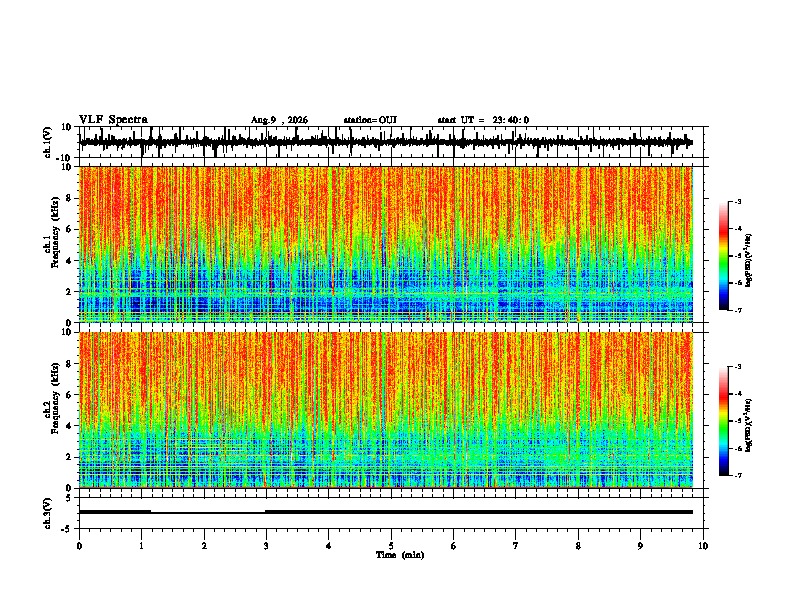This screenshot has height=612, width=792.
Task: Click the "VLF Spectra" plot title
Action: (x=113, y=120)
